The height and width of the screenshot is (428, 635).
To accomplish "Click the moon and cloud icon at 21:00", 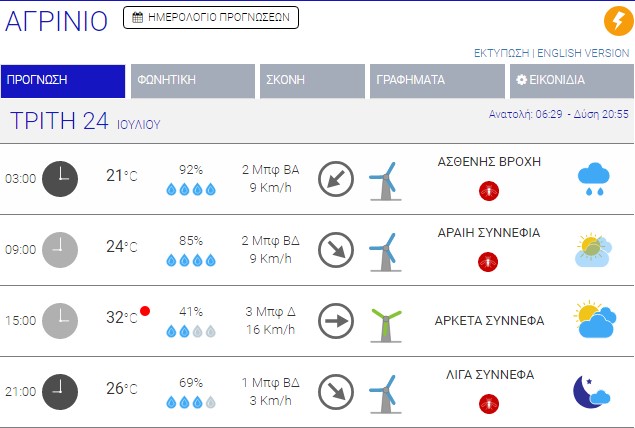I will coord(592,391).
